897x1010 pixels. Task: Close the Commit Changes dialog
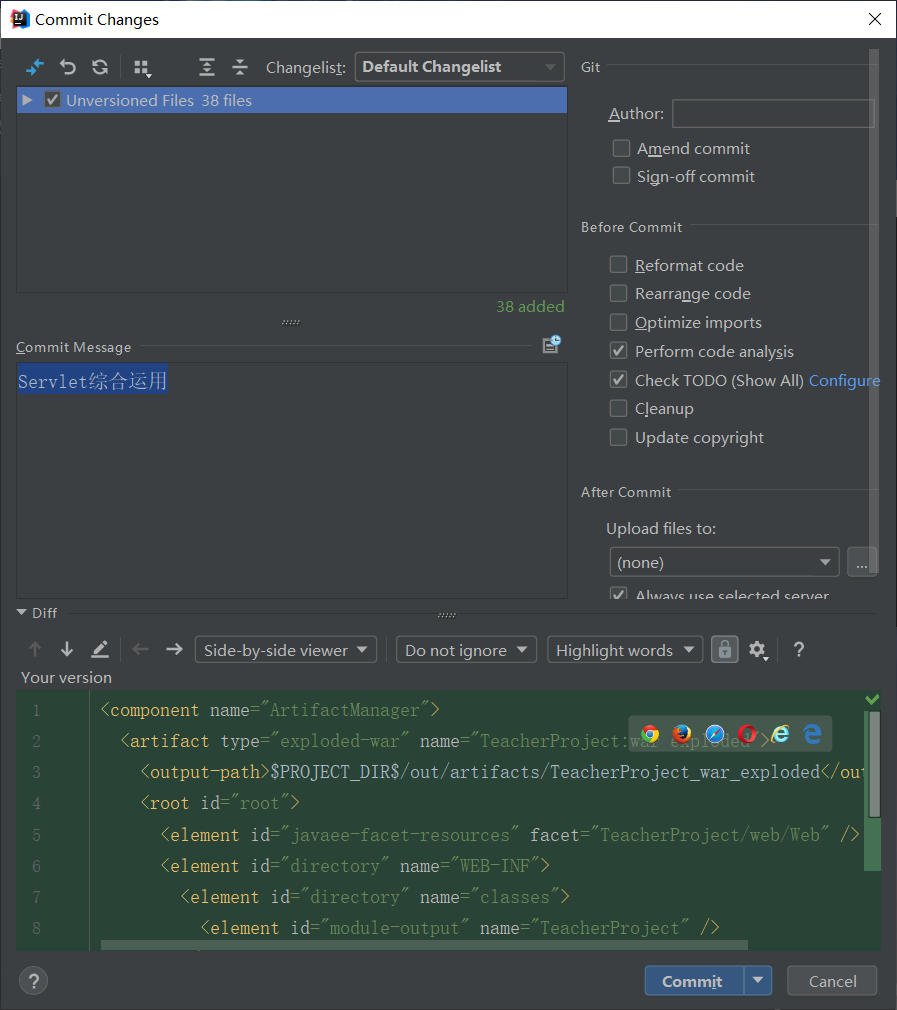(x=874, y=19)
